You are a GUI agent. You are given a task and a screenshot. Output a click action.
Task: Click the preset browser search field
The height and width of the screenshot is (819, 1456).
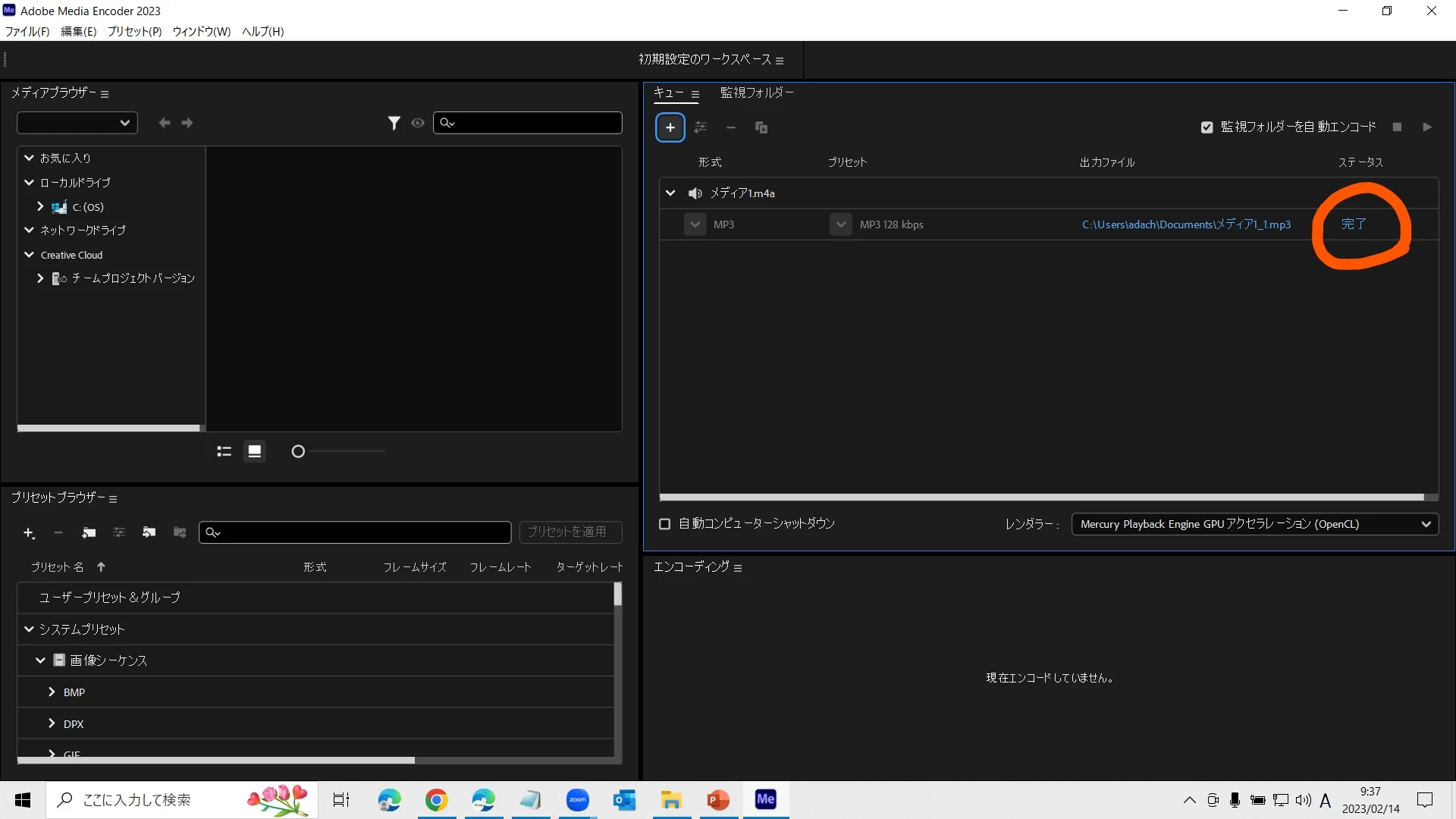tap(355, 532)
